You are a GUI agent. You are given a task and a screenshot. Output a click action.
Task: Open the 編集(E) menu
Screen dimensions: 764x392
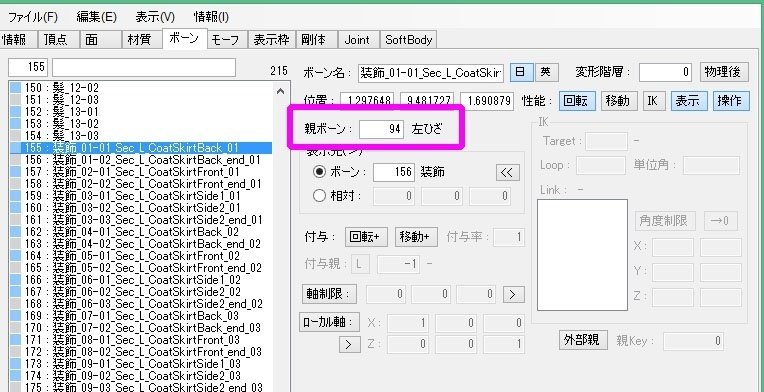[x=96, y=17]
